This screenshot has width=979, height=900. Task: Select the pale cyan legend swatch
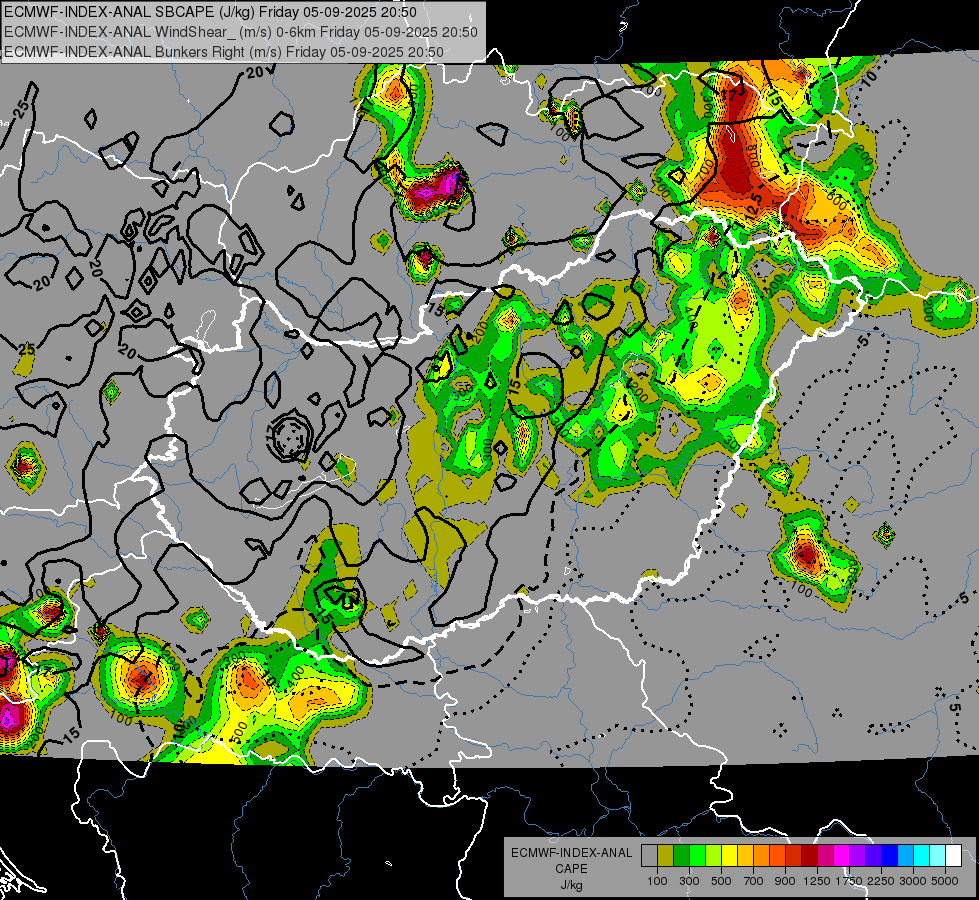[x=938, y=856]
